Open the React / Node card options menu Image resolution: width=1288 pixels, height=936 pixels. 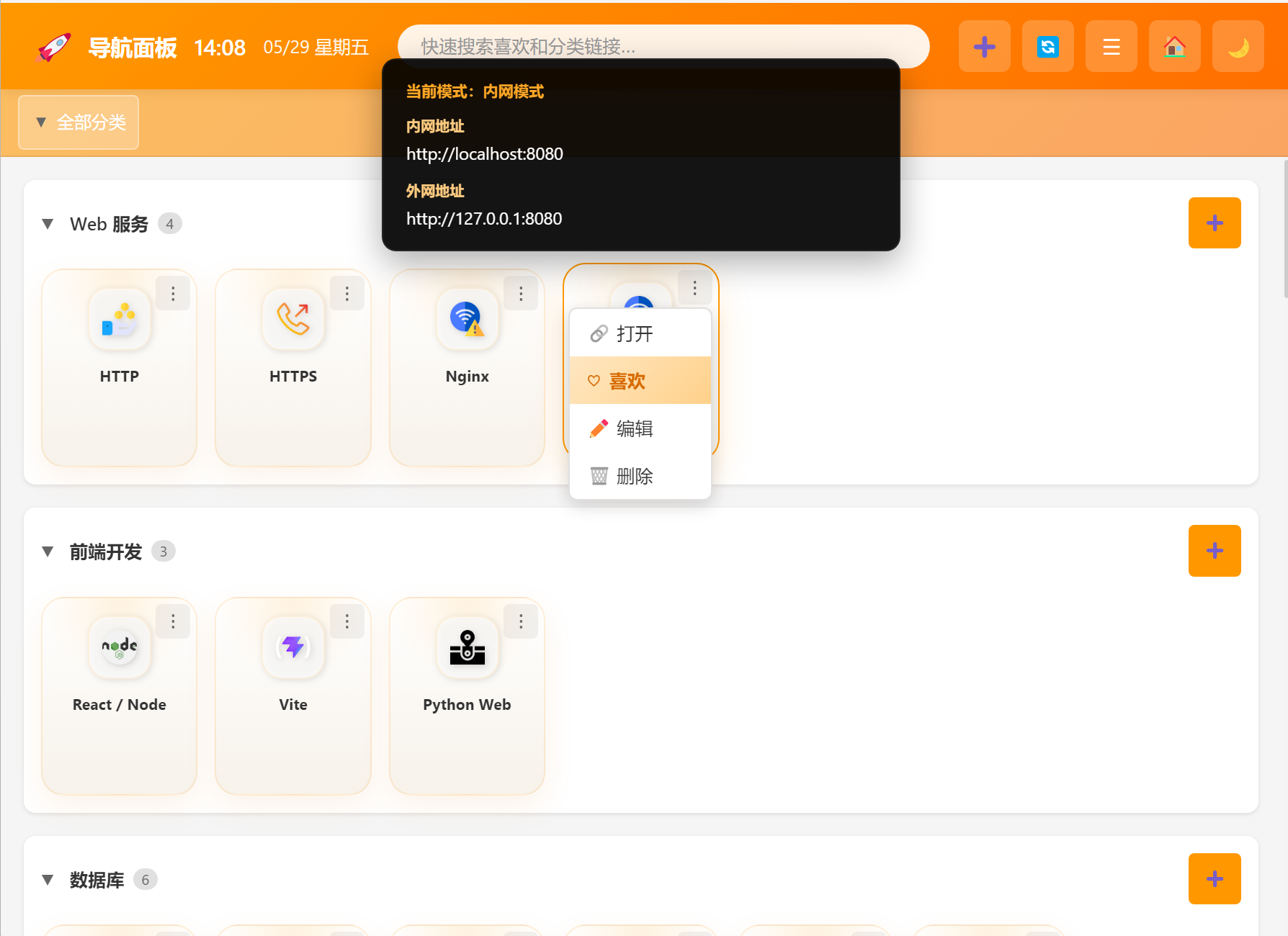pyautogui.click(x=173, y=621)
